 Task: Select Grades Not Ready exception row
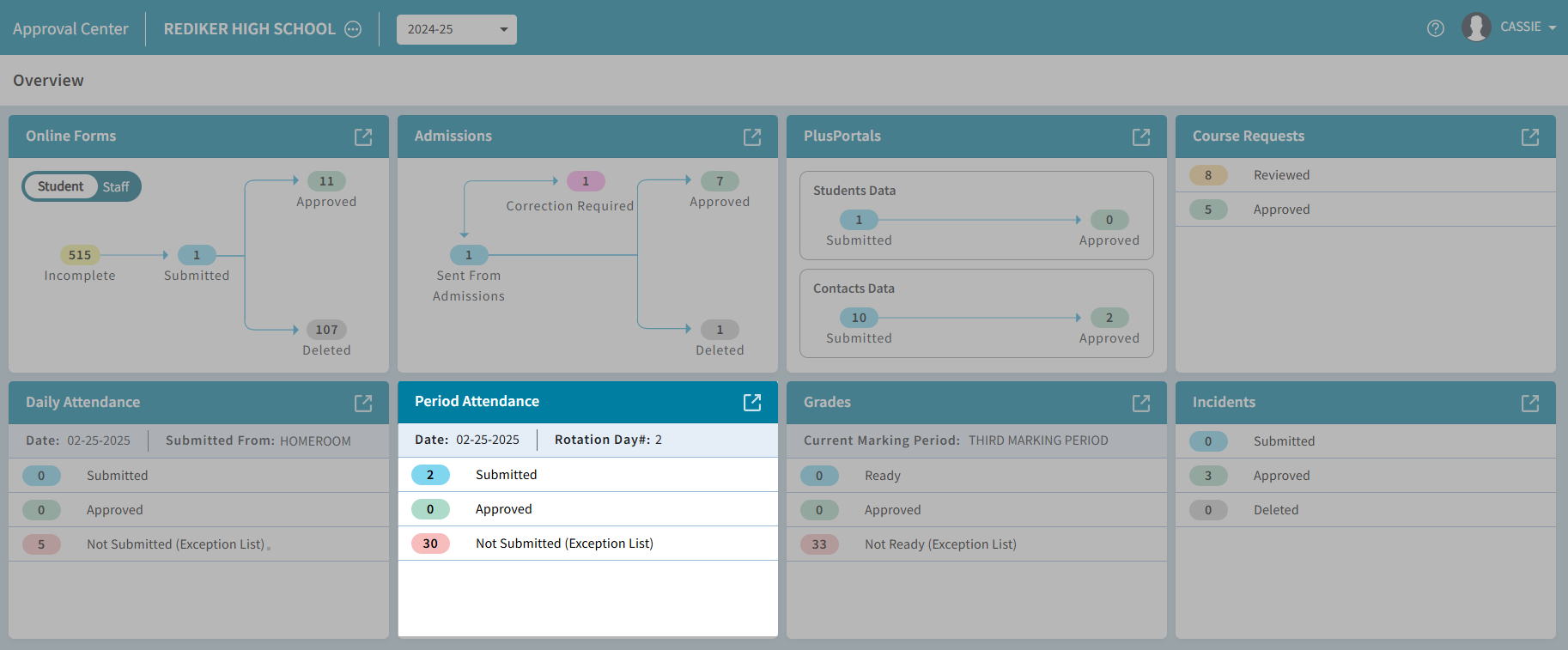click(x=976, y=544)
